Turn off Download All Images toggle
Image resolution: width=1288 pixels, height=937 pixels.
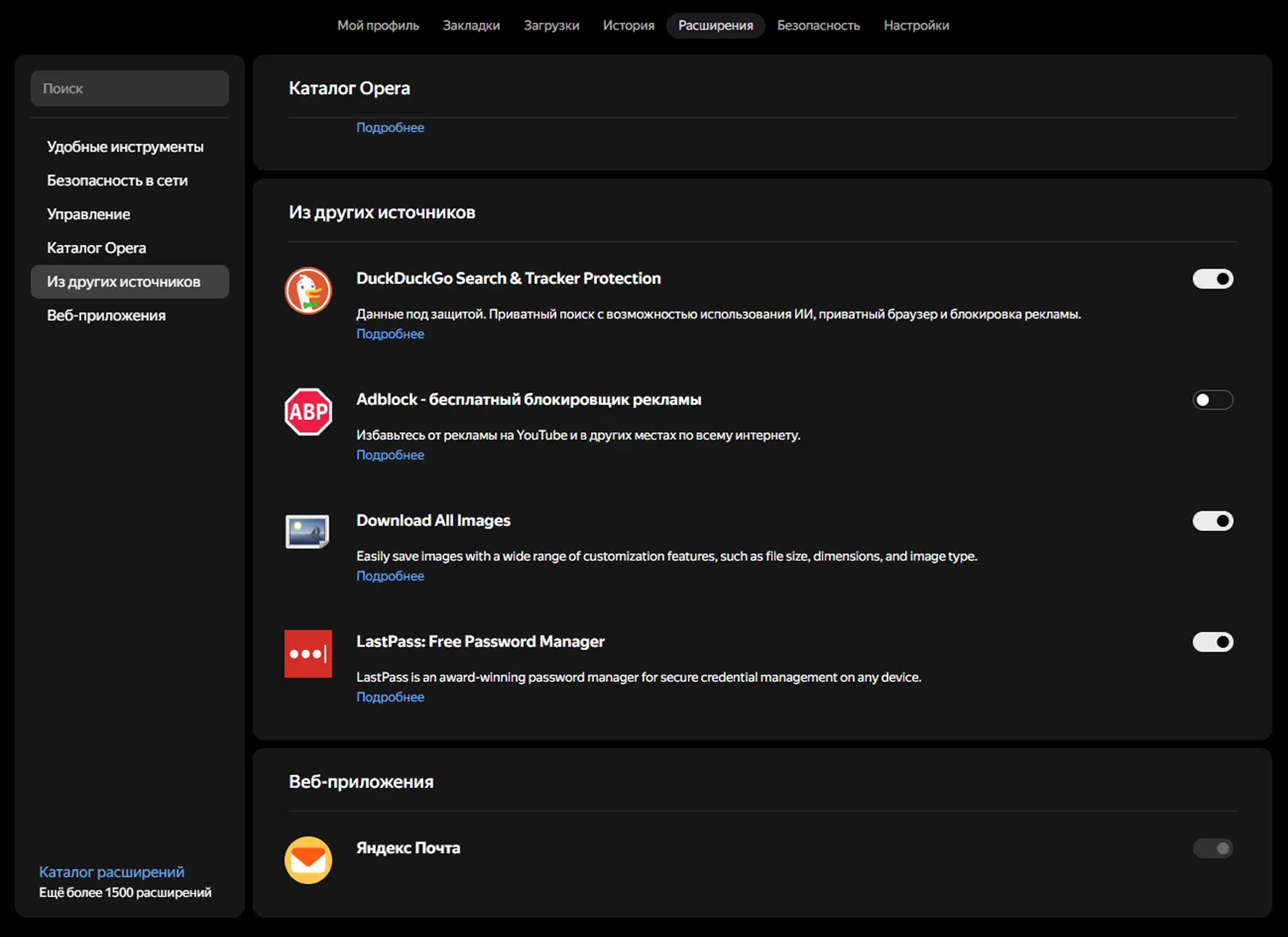click(1213, 521)
